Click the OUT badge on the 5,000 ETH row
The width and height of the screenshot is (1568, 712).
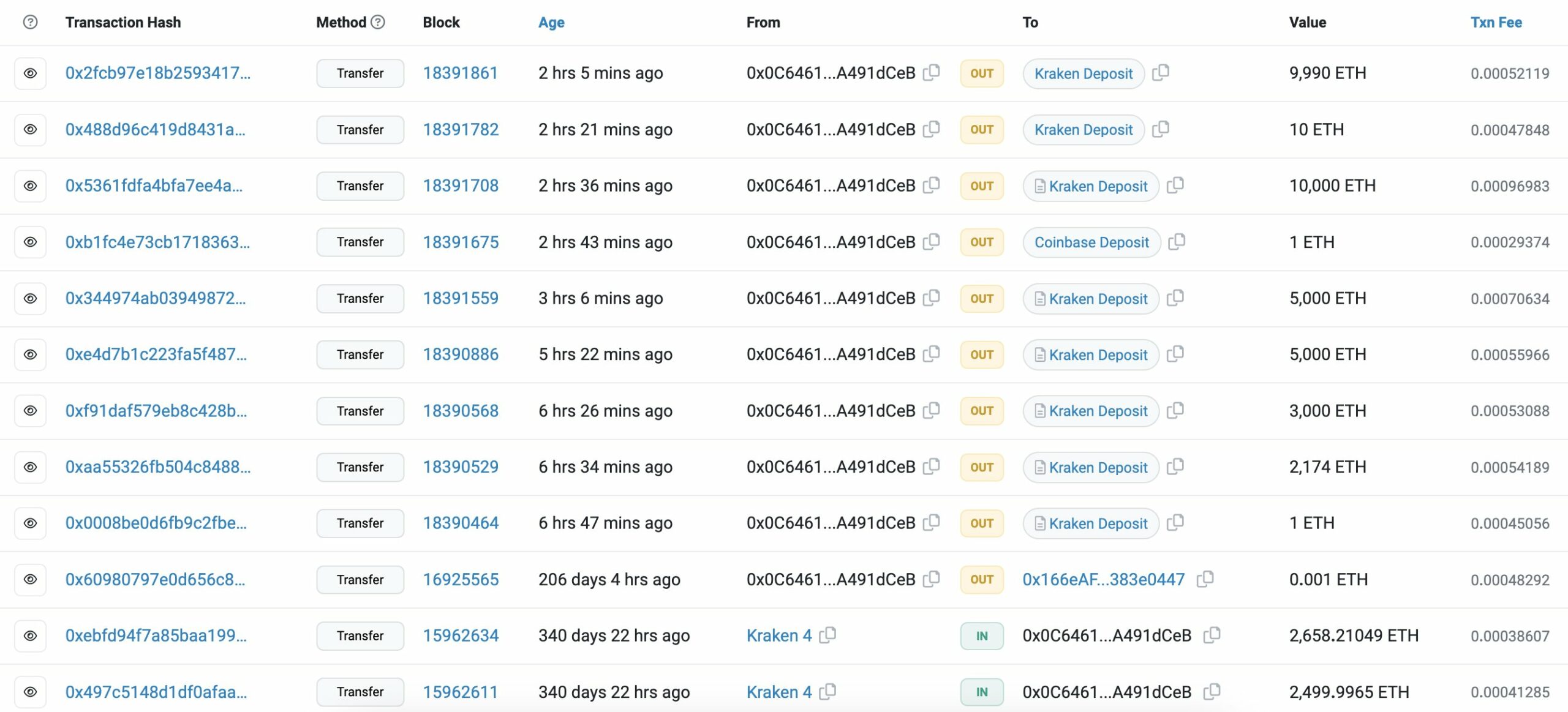coord(981,298)
